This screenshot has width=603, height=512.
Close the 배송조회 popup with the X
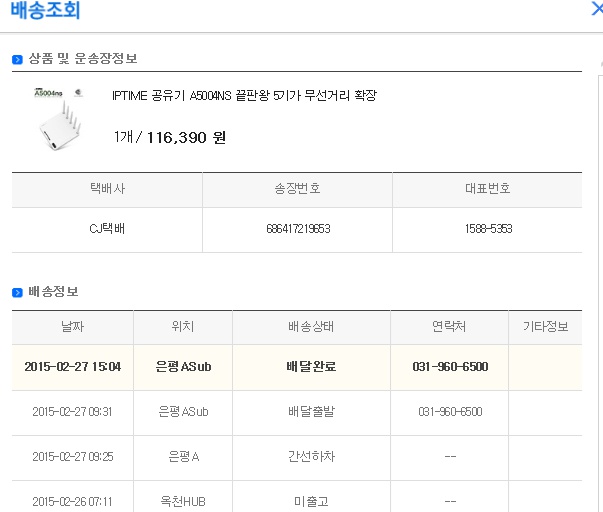click(597, 8)
